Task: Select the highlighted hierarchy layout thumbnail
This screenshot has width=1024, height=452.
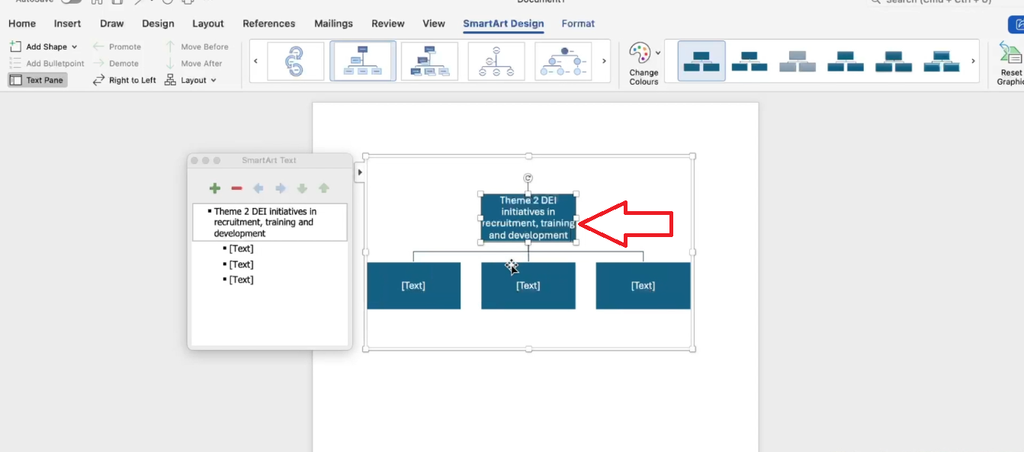Action: 363,61
